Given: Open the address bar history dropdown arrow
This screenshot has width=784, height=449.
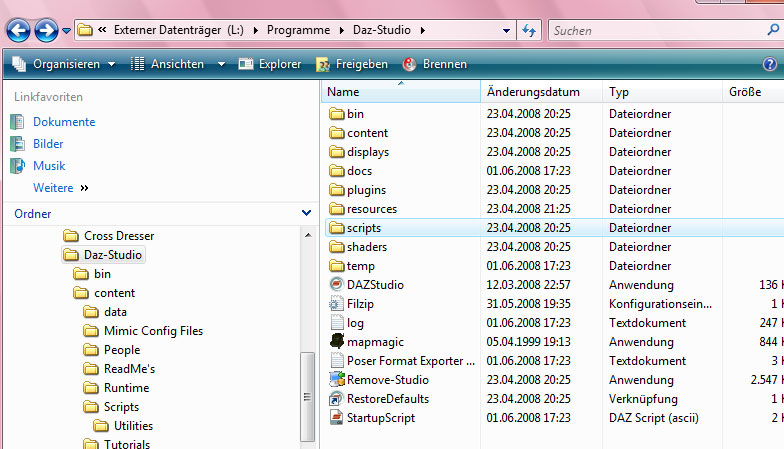Looking at the screenshot, I should point(506,31).
